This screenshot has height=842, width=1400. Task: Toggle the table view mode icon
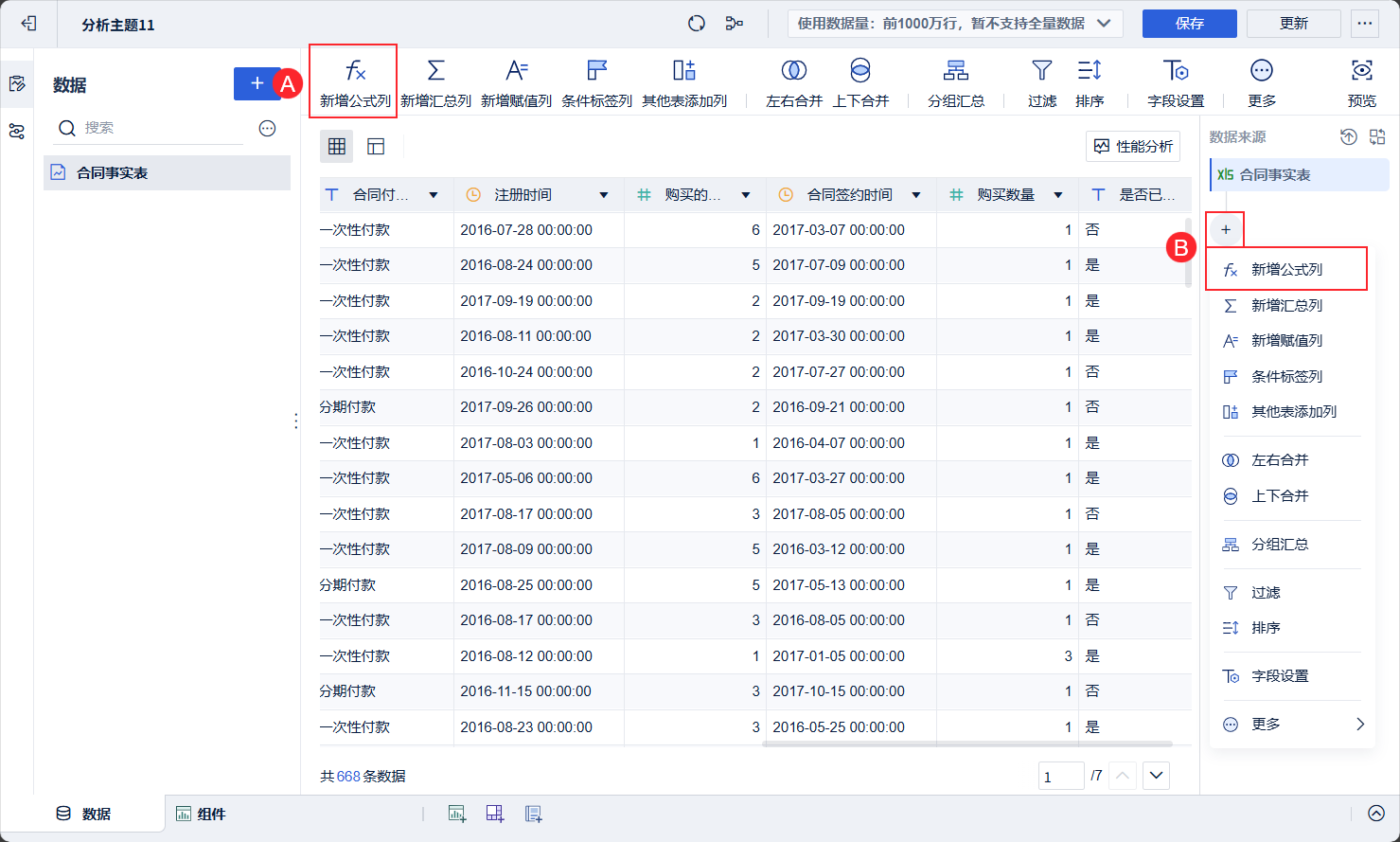coord(336,146)
